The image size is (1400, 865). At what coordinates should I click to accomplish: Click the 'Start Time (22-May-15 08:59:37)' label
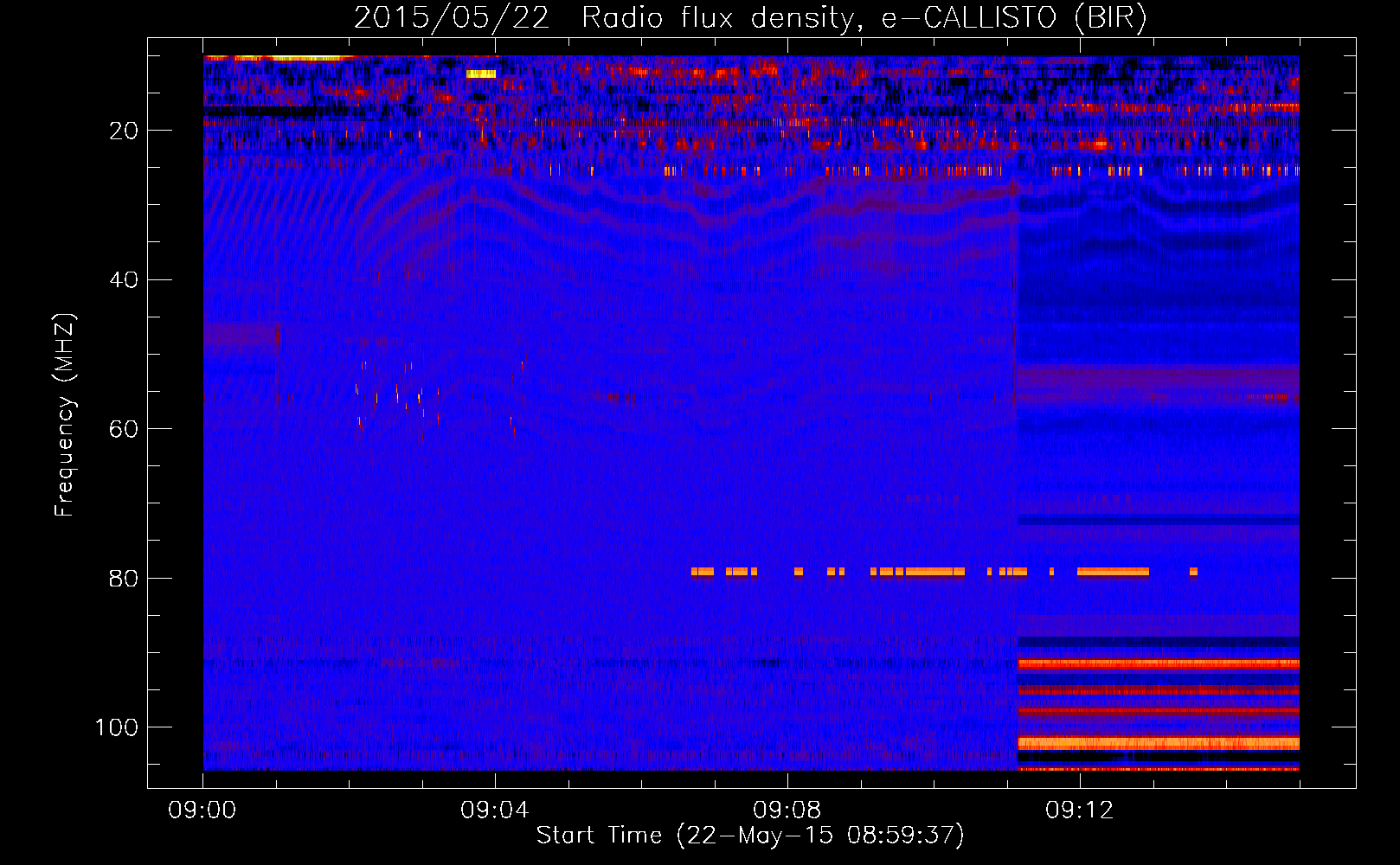[750, 836]
